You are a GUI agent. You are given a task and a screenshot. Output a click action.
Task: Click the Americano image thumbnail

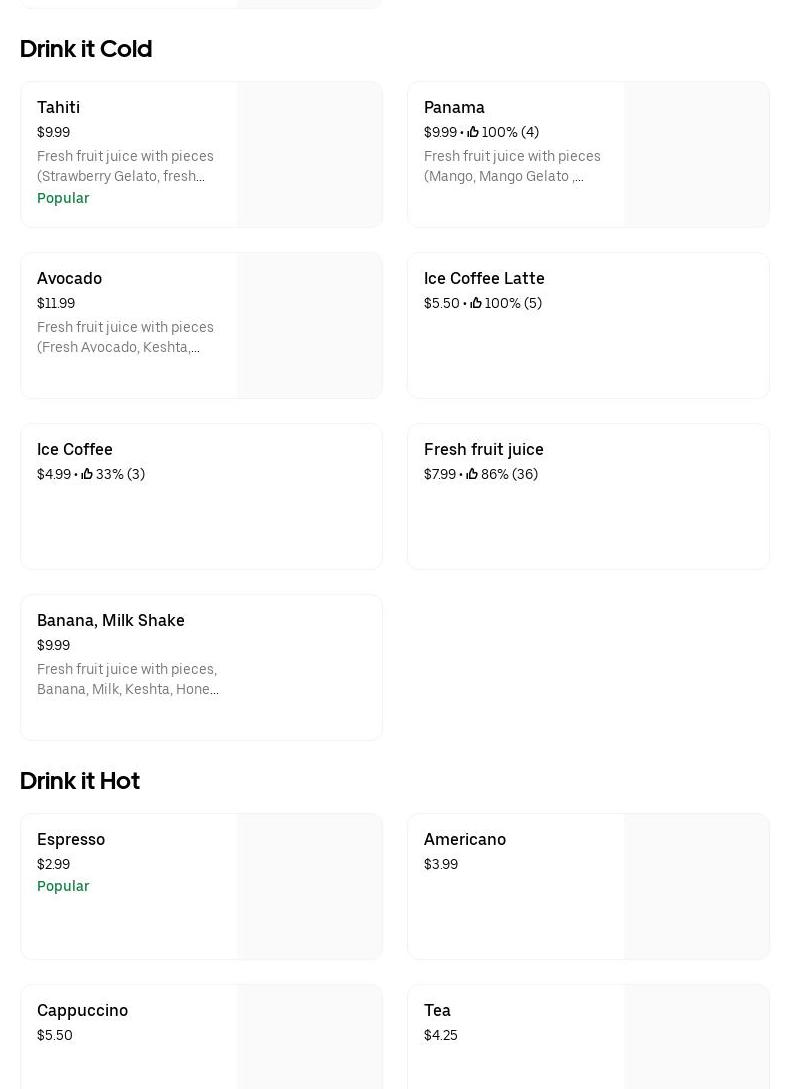point(696,886)
